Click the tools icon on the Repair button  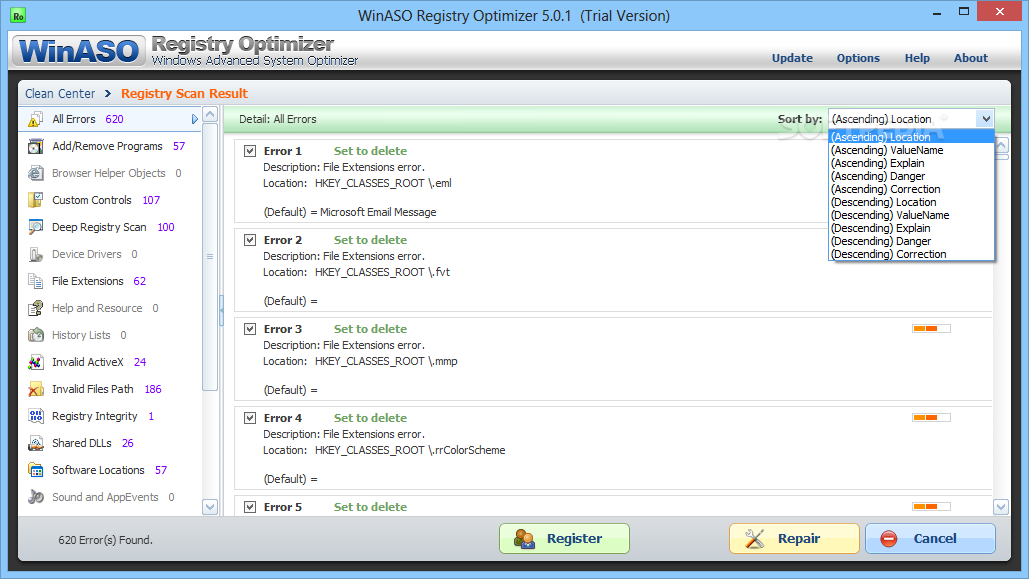(755, 539)
